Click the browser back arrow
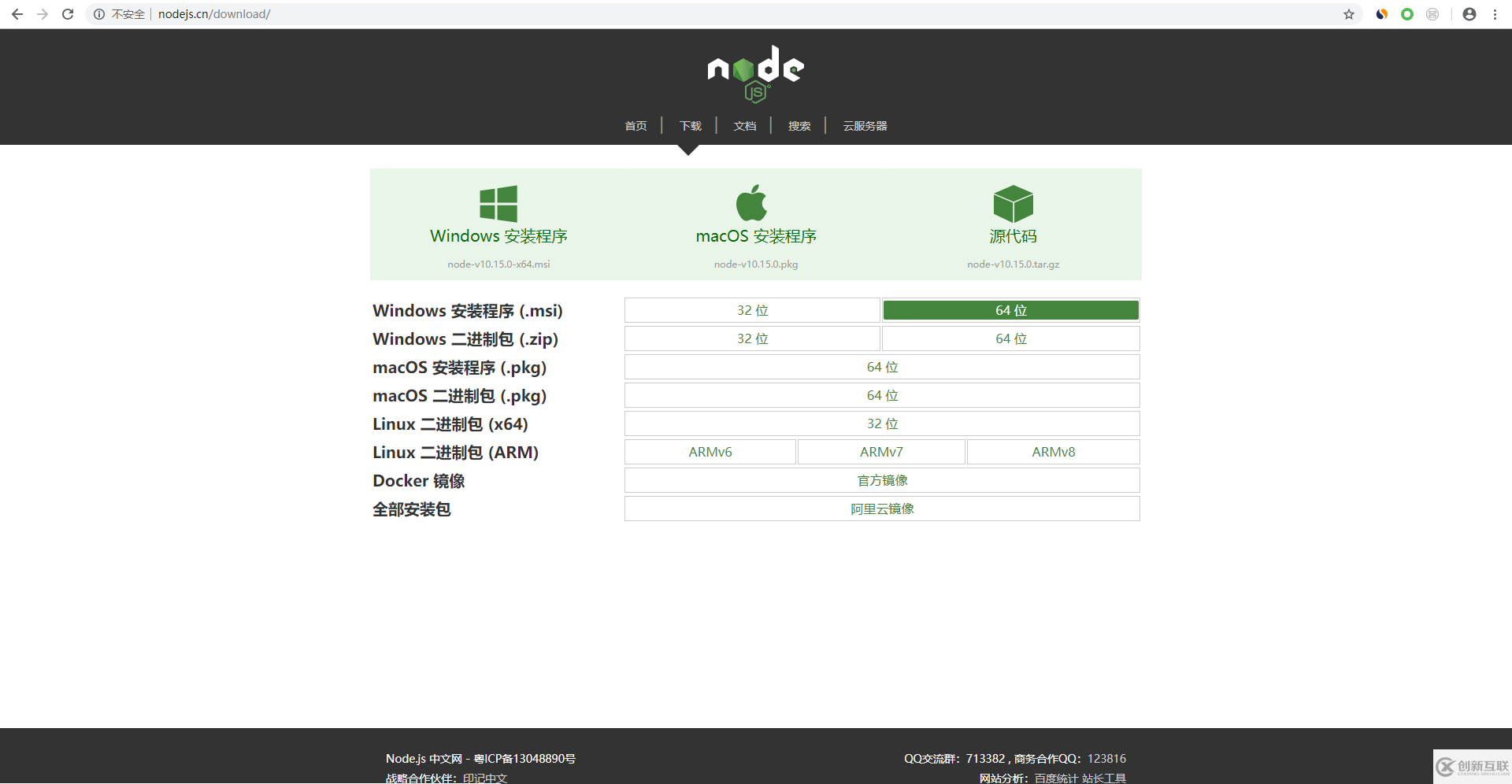 click(17, 14)
